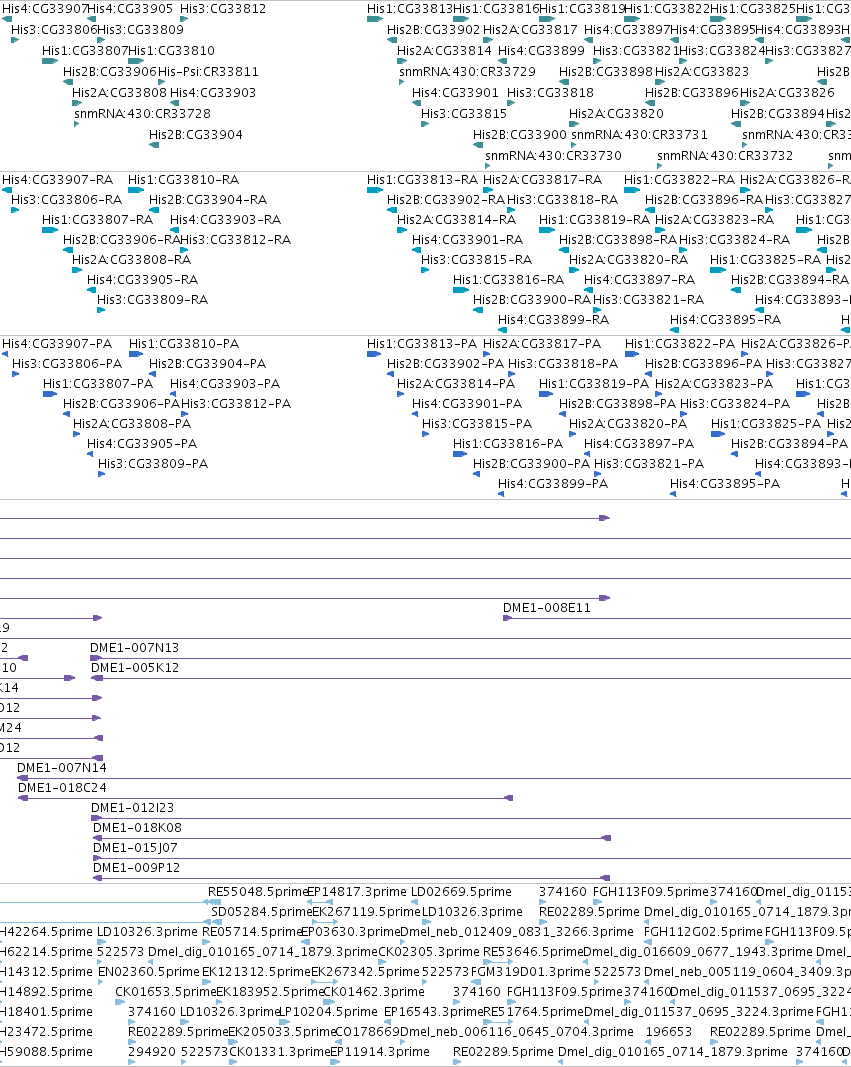Select EST EP14817.3prime

tap(356, 892)
